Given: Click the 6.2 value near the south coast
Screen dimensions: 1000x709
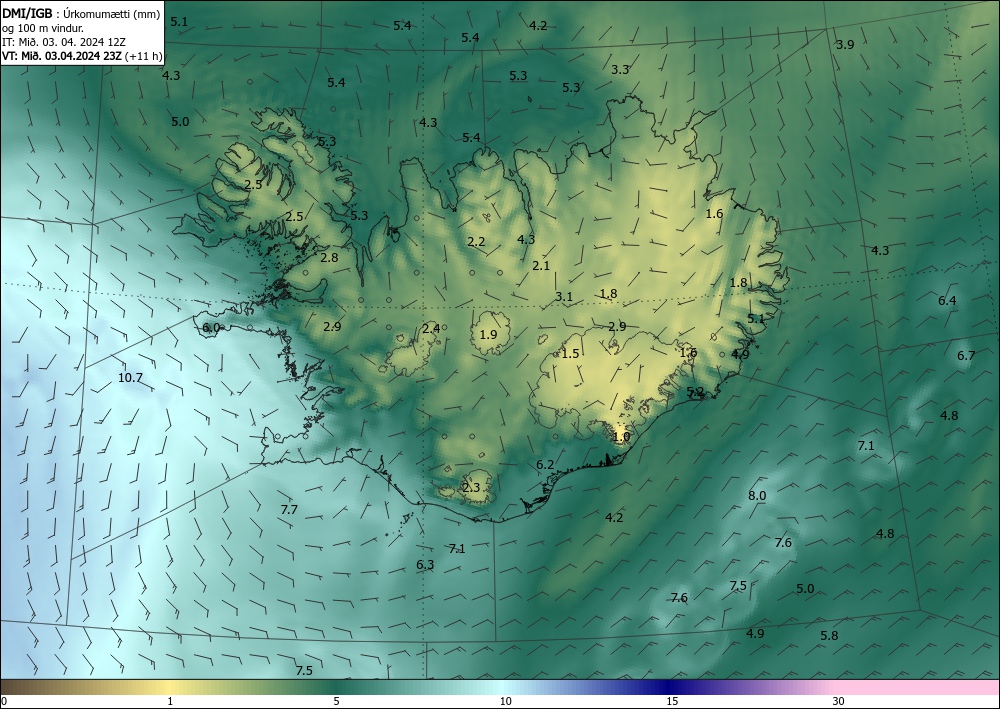Looking at the screenshot, I should 545,465.
